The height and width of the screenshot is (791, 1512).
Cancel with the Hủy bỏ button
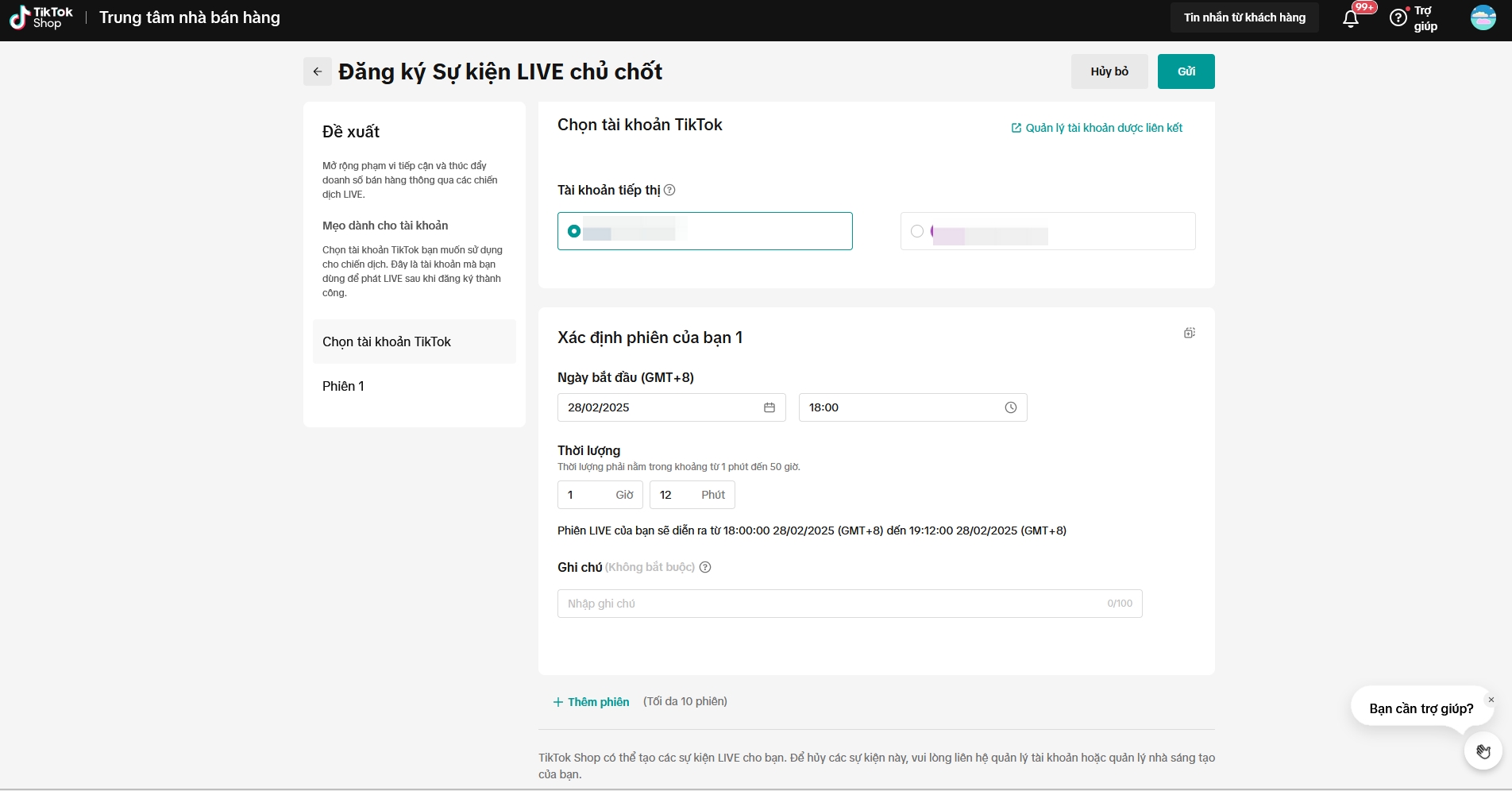click(1109, 71)
